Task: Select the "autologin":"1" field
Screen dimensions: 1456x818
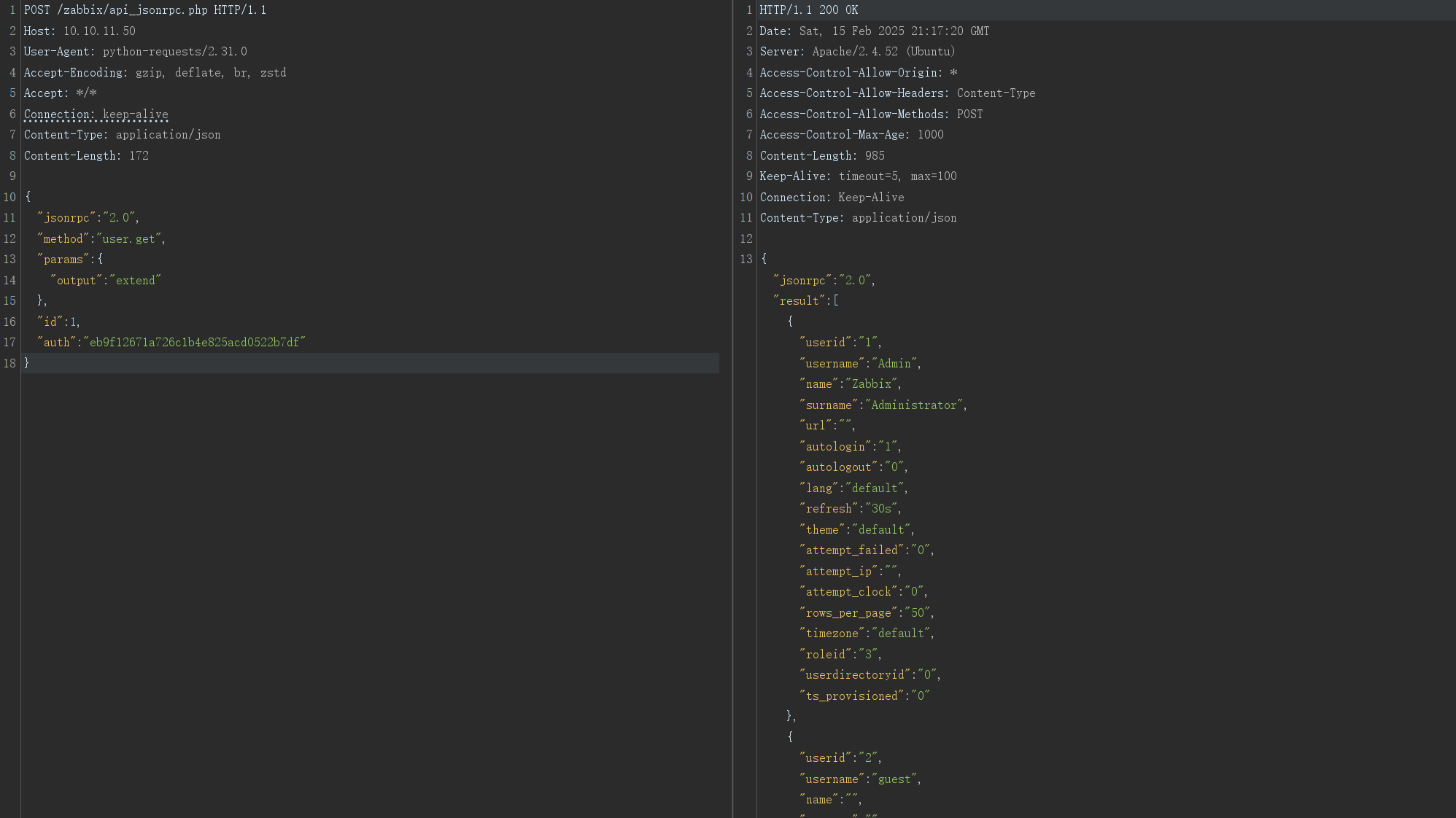Action: [851, 447]
